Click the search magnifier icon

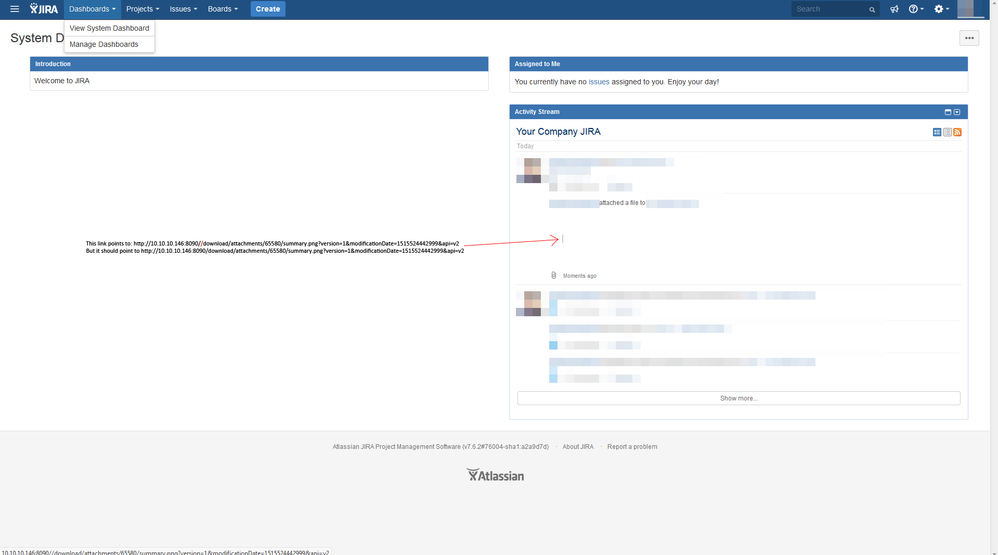coord(872,10)
